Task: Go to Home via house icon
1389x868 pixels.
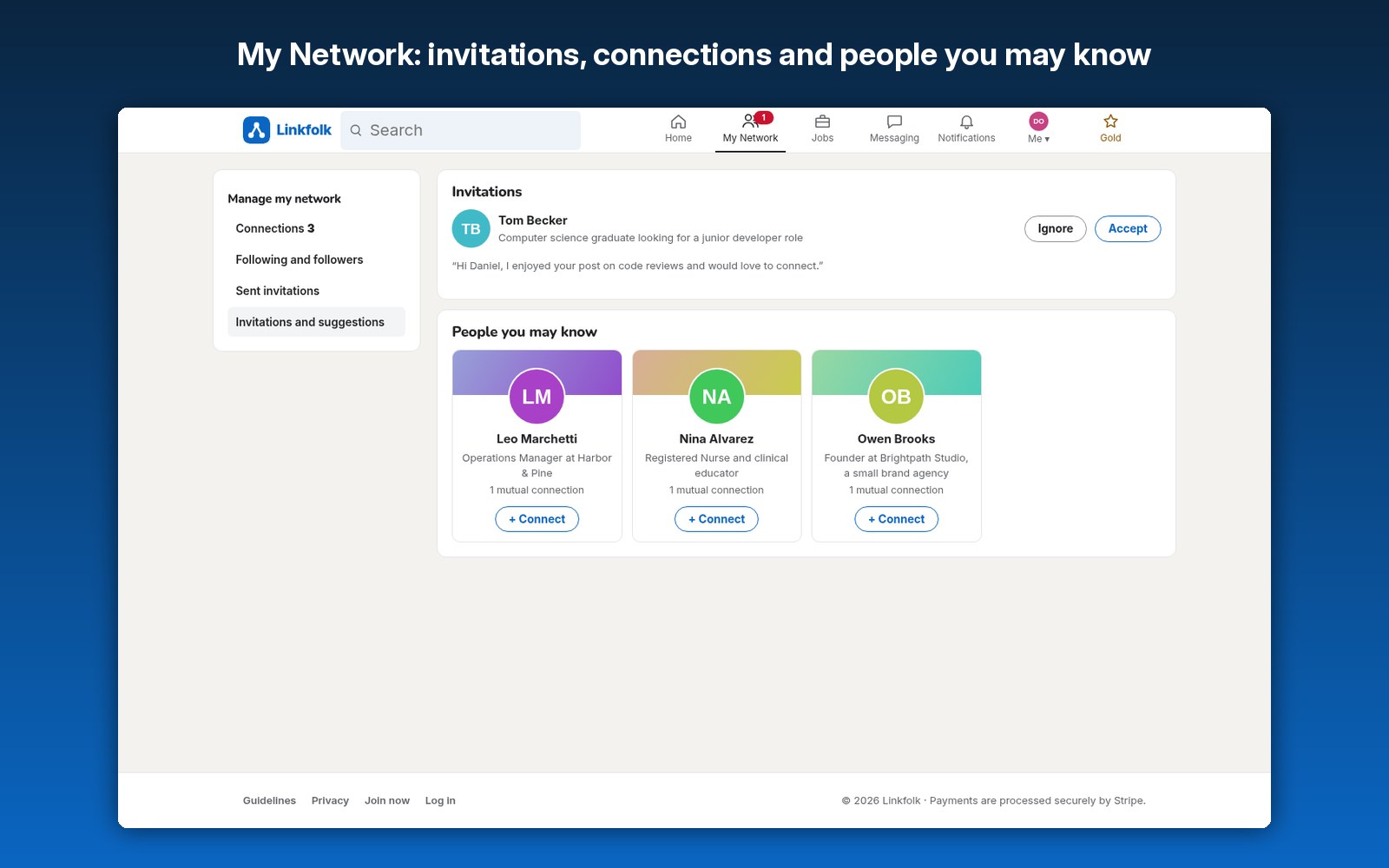Action: coord(678,122)
